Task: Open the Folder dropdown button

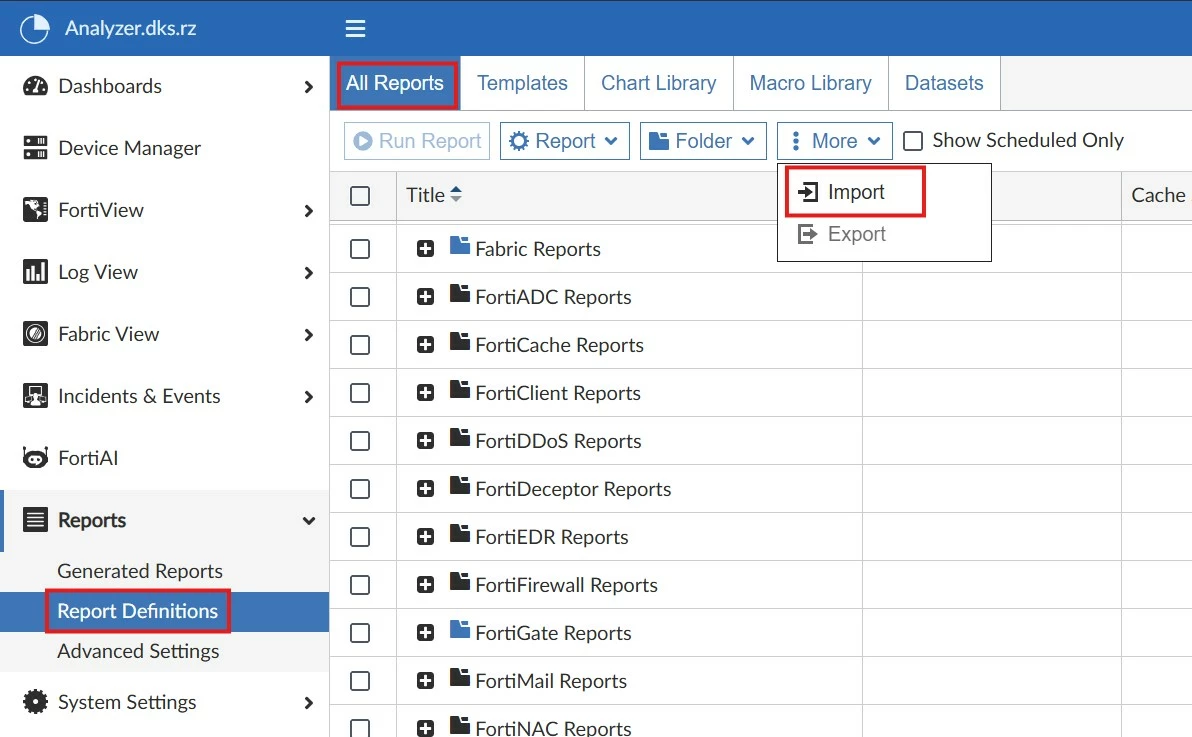Action: coord(703,141)
